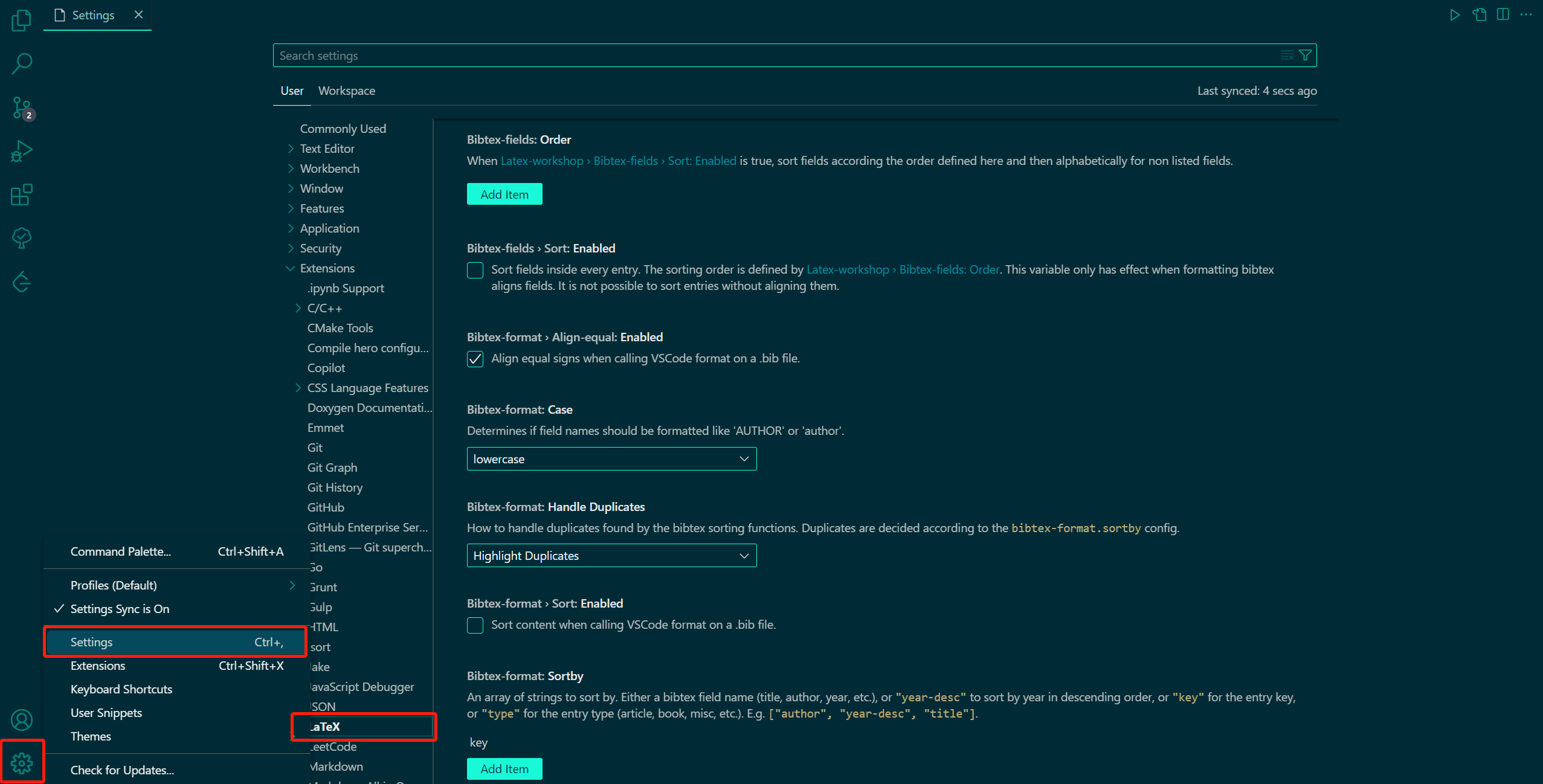Switch to the Workspace settings tab
The height and width of the screenshot is (784, 1543).
[x=346, y=91]
